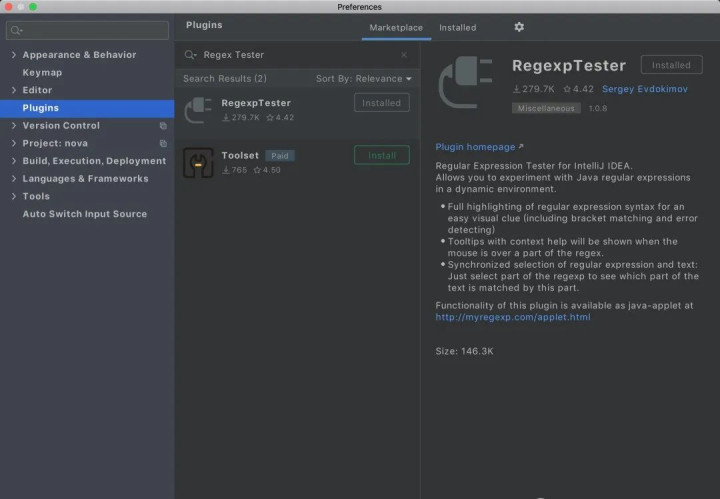Open the Sort By Relevance dropdown
The width and height of the screenshot is (720, 499).
coord(363,79)
